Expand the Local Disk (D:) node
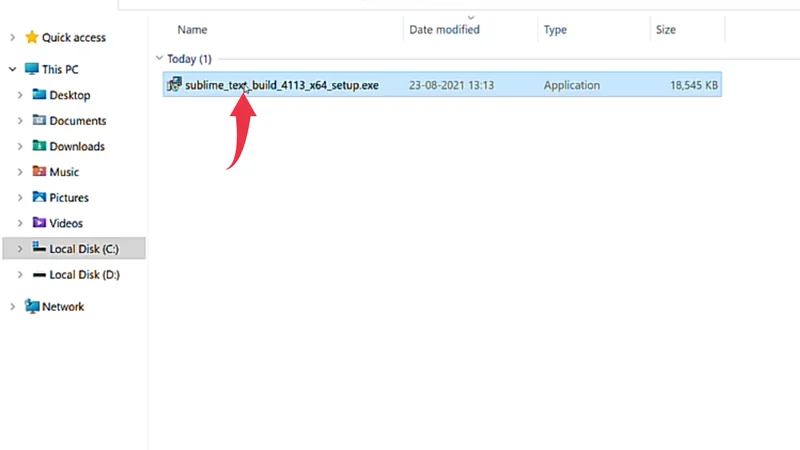Image resolution: width=800 pixels, height=450 pixels. click(21, 275)
